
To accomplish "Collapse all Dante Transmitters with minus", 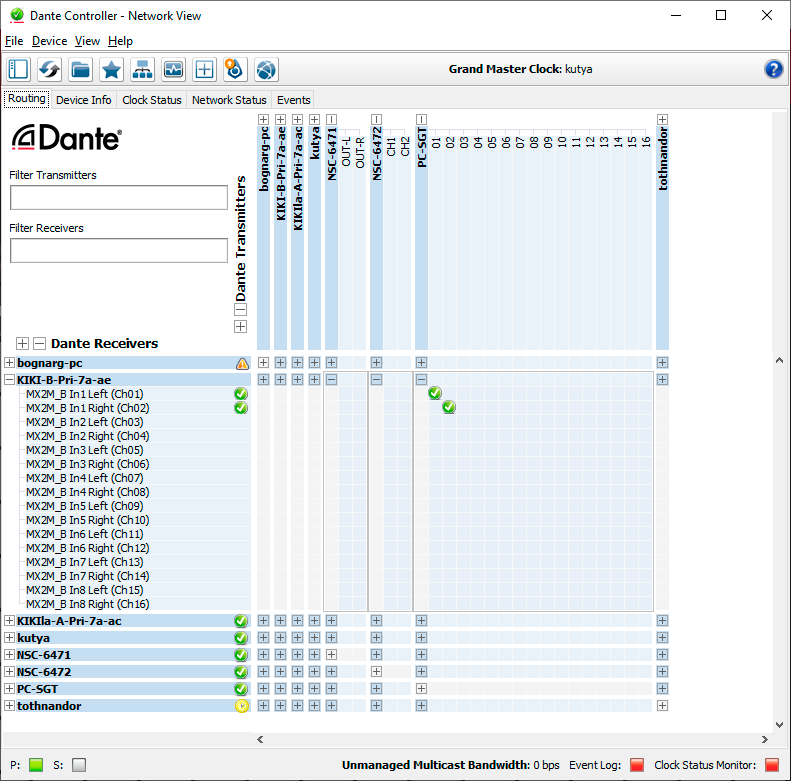I will [x=241, y=310].
